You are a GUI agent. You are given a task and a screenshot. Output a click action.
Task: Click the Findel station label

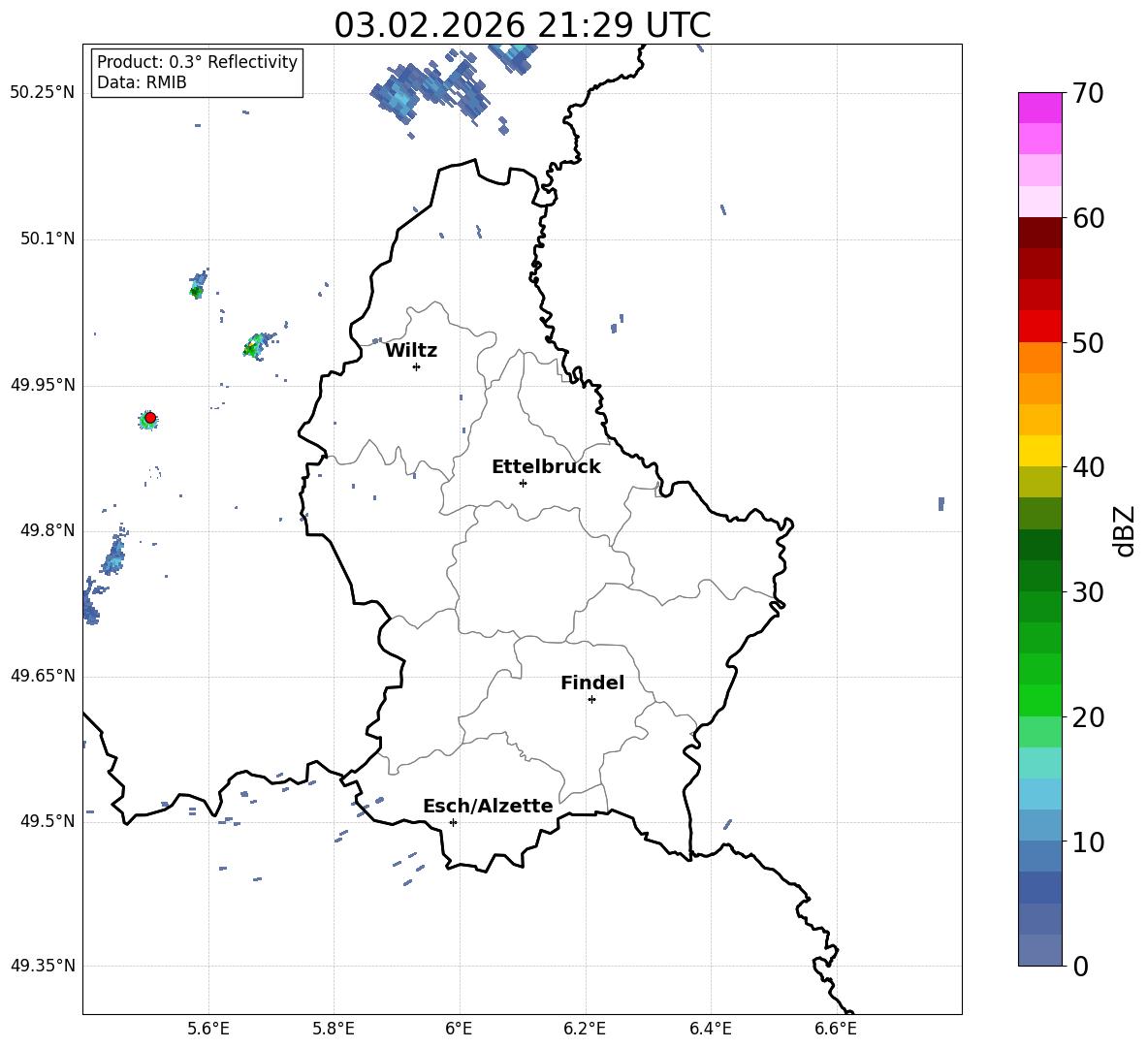point(592,683)
